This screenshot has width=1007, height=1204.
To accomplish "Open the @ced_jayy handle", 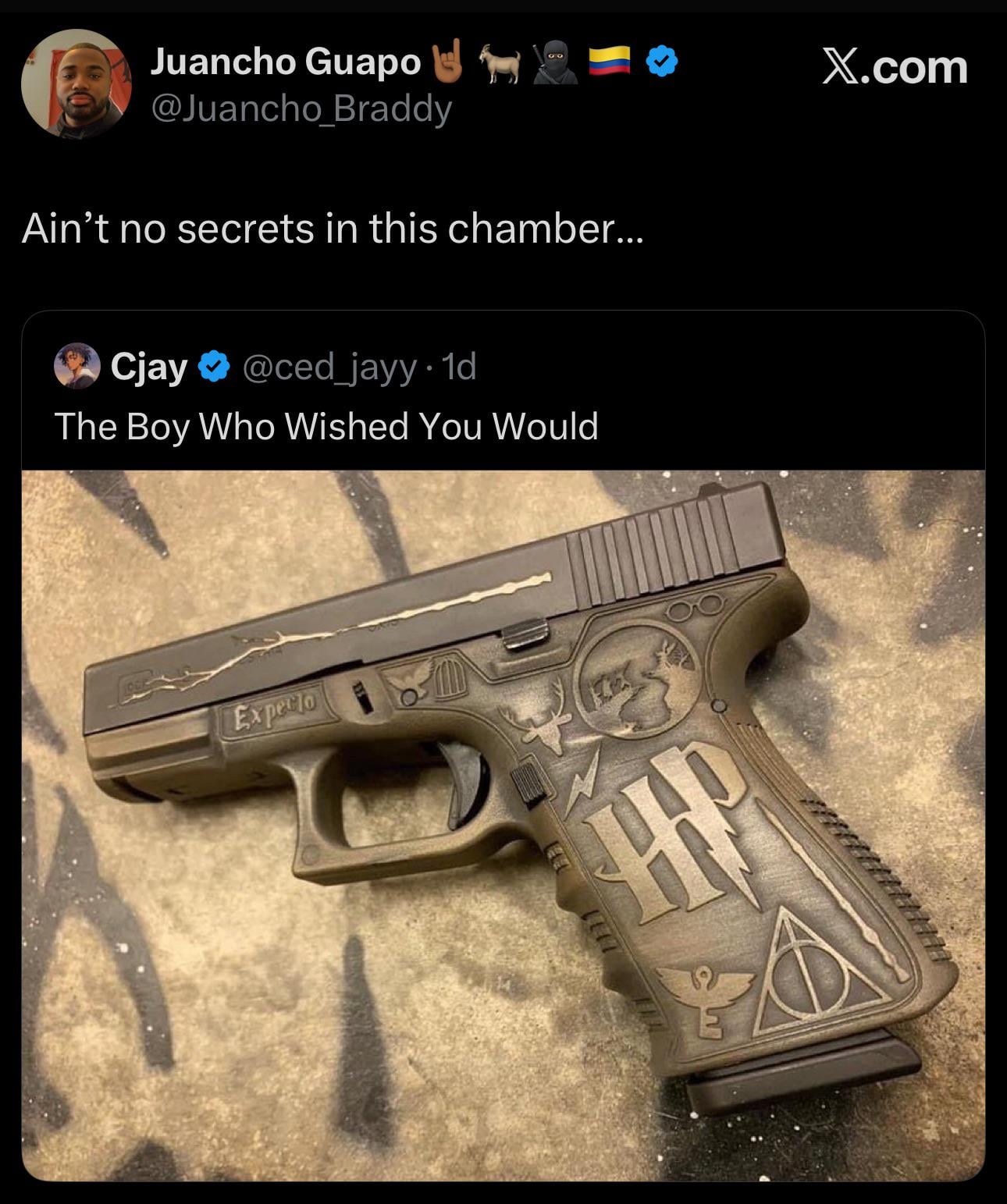I will click(329, 366).
